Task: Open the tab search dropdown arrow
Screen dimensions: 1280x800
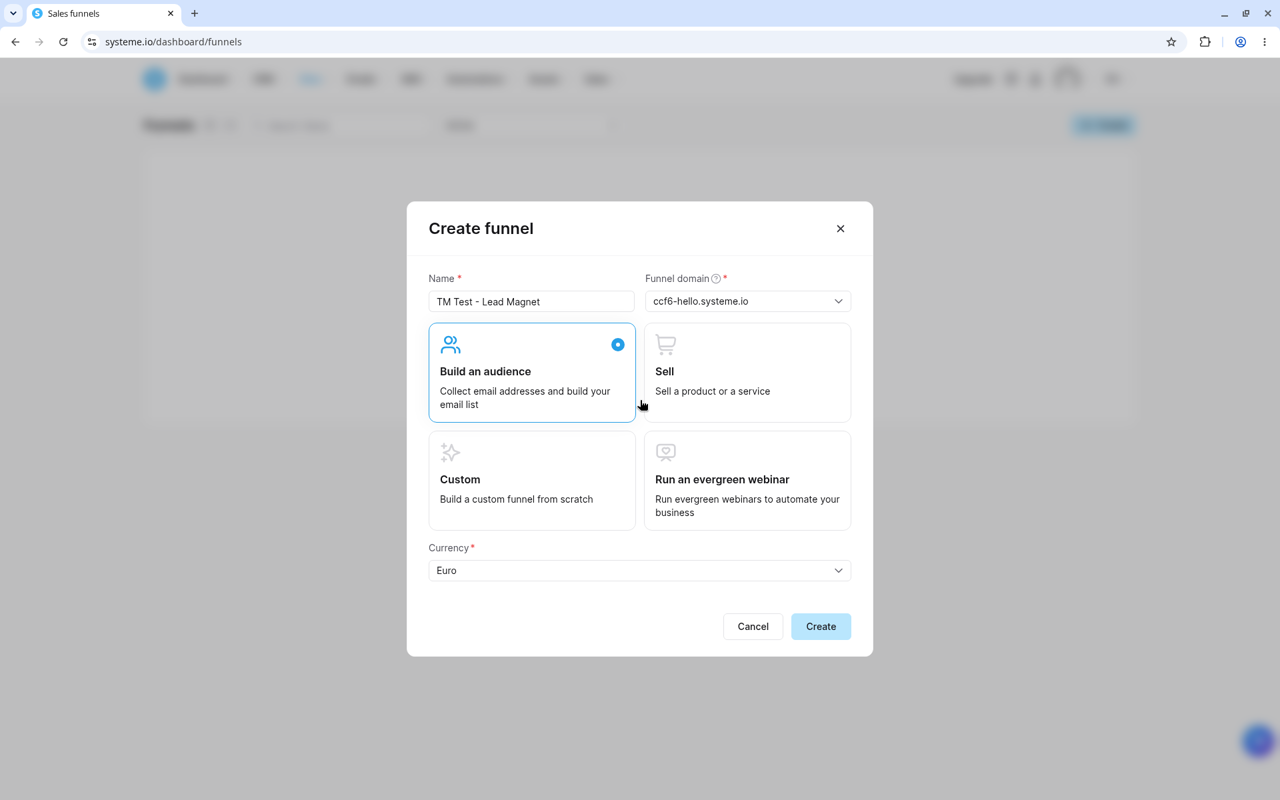Action: pyautogui.click(x=13, y=14)
